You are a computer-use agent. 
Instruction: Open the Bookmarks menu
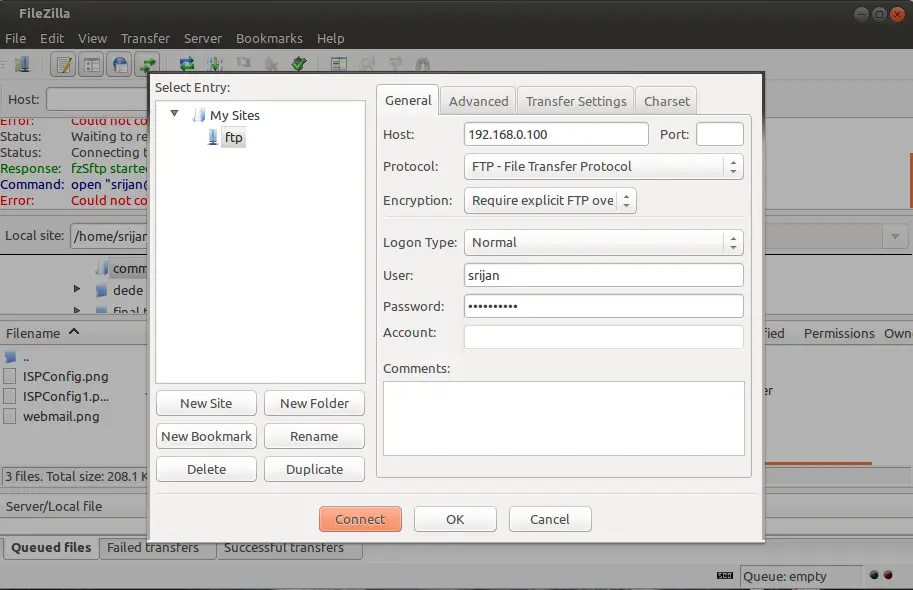coord(269,38)
